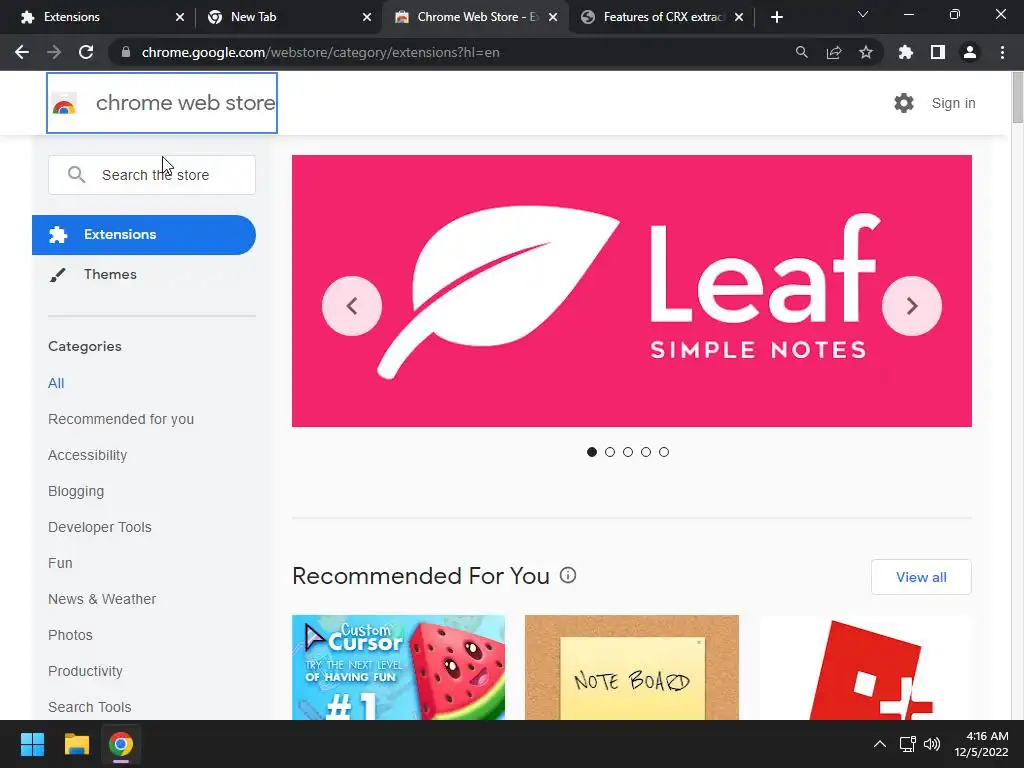Go back to previous page
The width and height of the screenshot is (1024, 768).
click(22, 52)
